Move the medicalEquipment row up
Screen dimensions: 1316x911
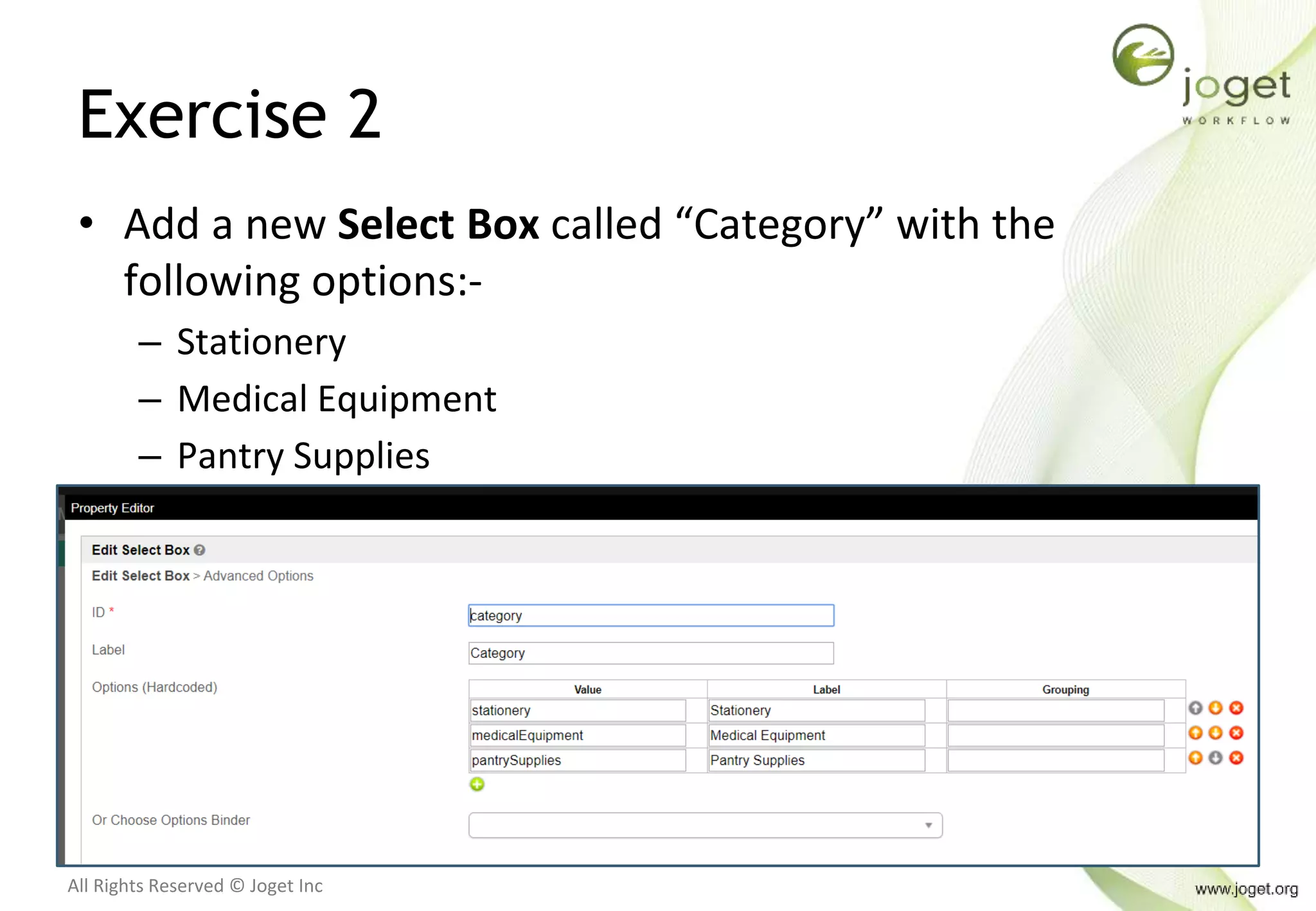click(x=1195, y=733)
